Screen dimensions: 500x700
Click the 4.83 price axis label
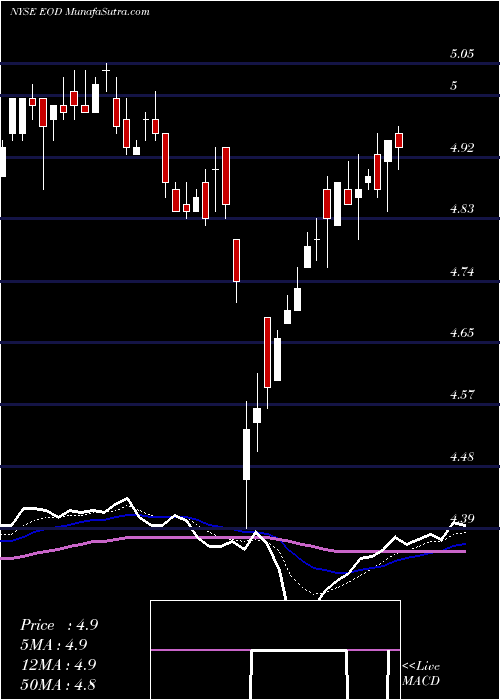pos(462,209)
